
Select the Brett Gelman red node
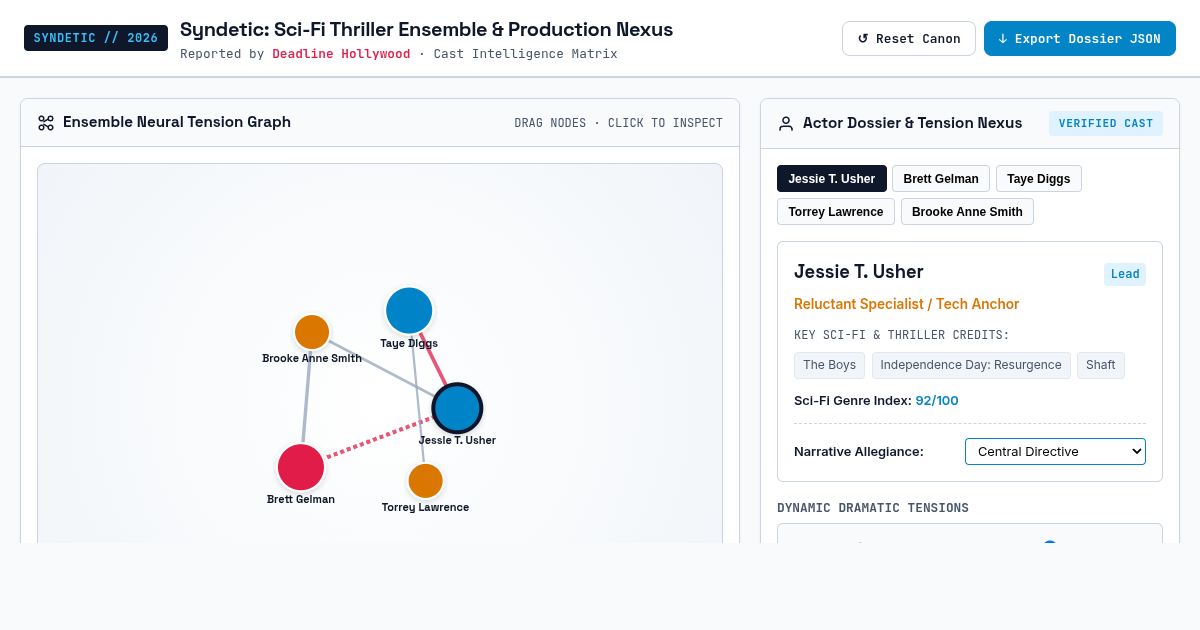301,467
